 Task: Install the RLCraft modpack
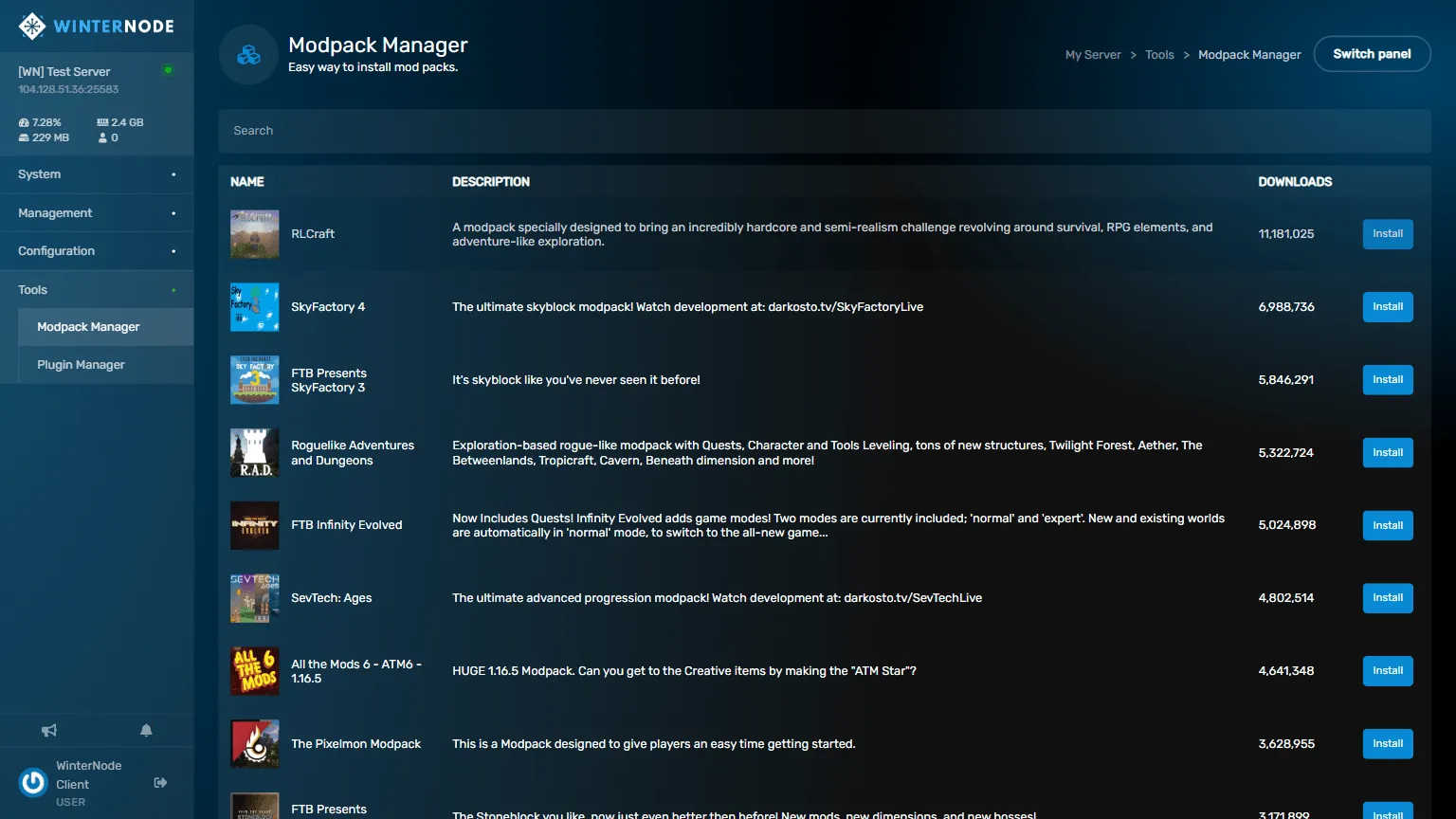coord(1388,234)
